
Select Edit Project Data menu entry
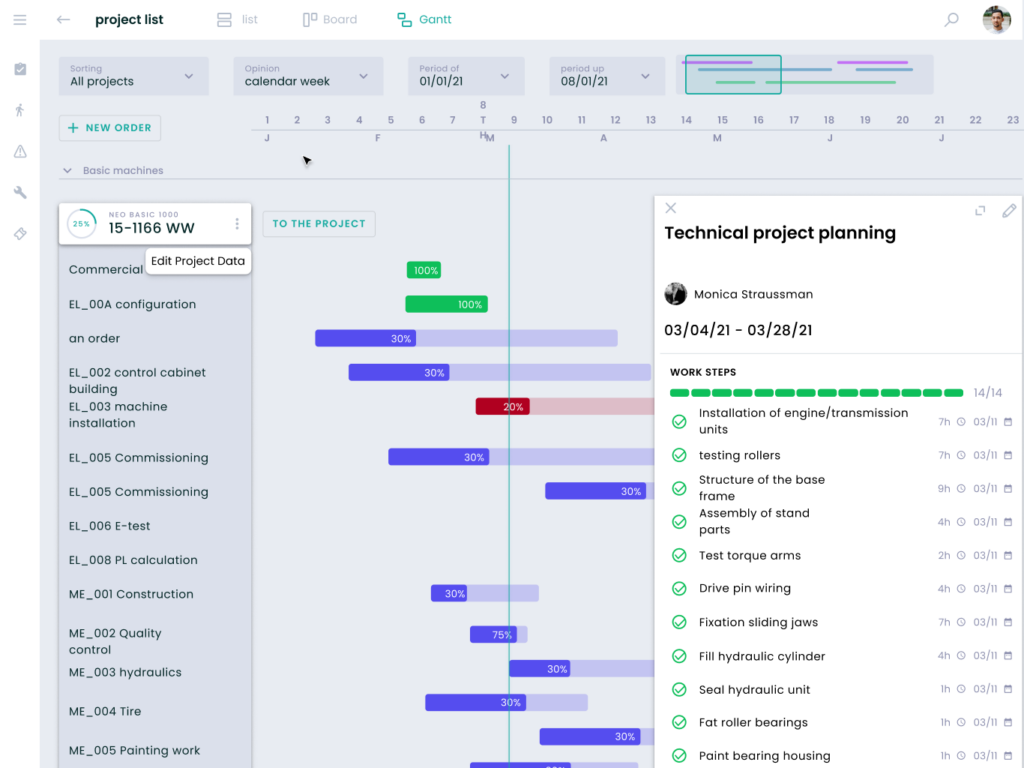coord(197,261)
